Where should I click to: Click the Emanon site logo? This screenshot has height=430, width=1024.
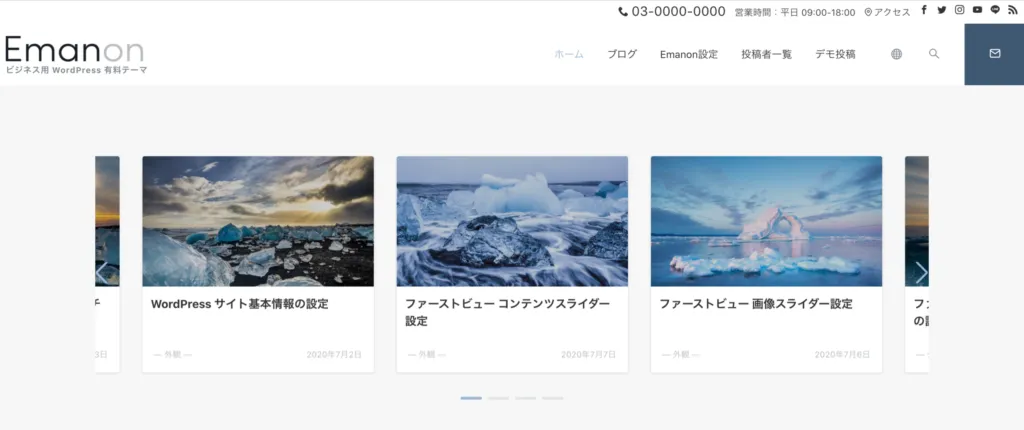(74, 50)
